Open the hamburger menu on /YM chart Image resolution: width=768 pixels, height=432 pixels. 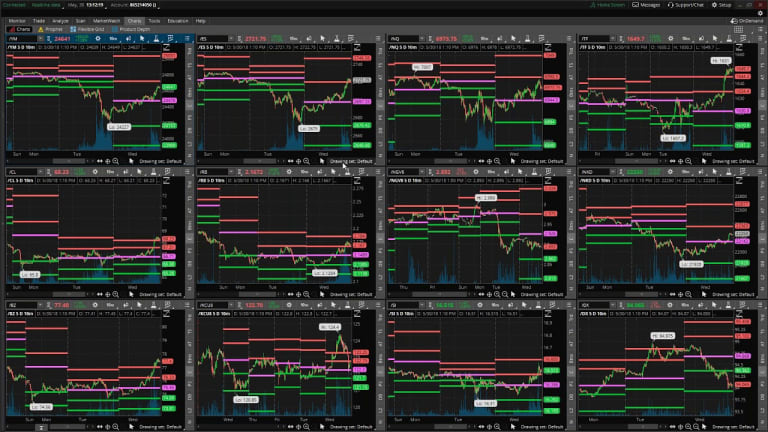(187, 38)
